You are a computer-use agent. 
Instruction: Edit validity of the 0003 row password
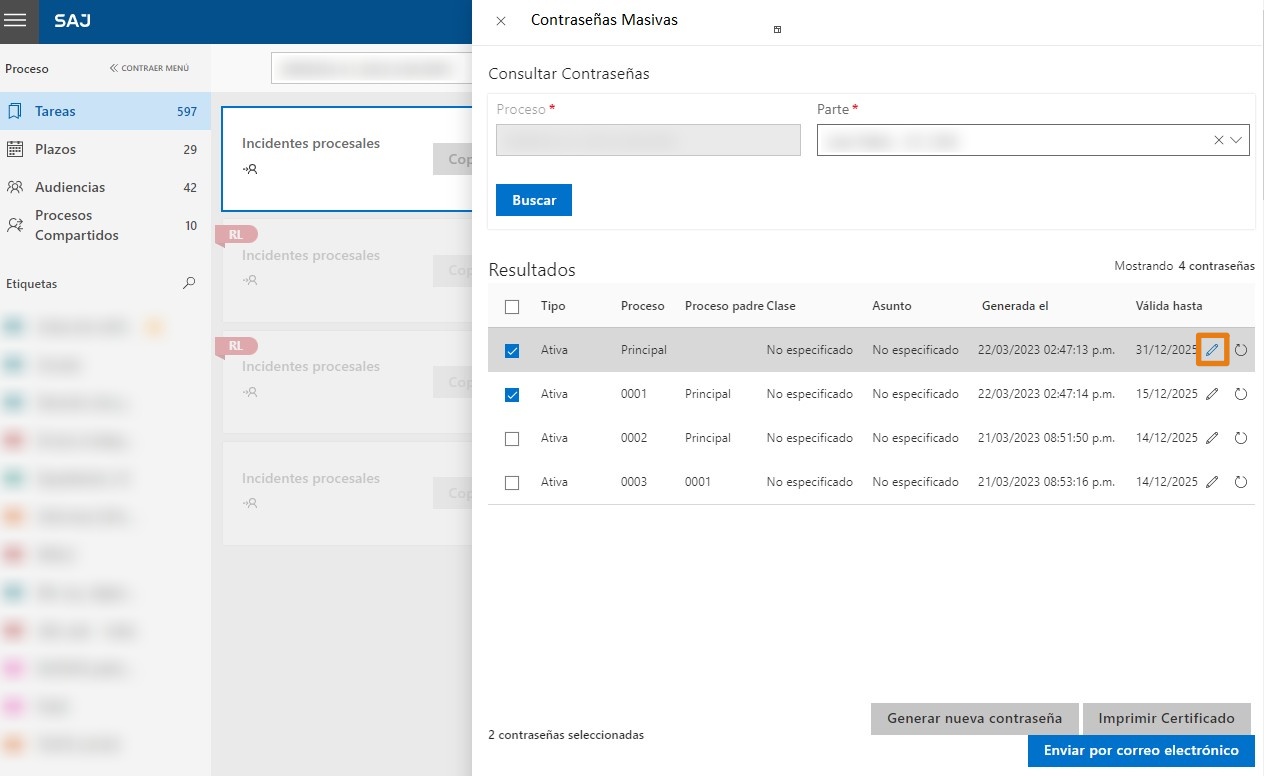pyautogui.click(x=1212, y=482)
